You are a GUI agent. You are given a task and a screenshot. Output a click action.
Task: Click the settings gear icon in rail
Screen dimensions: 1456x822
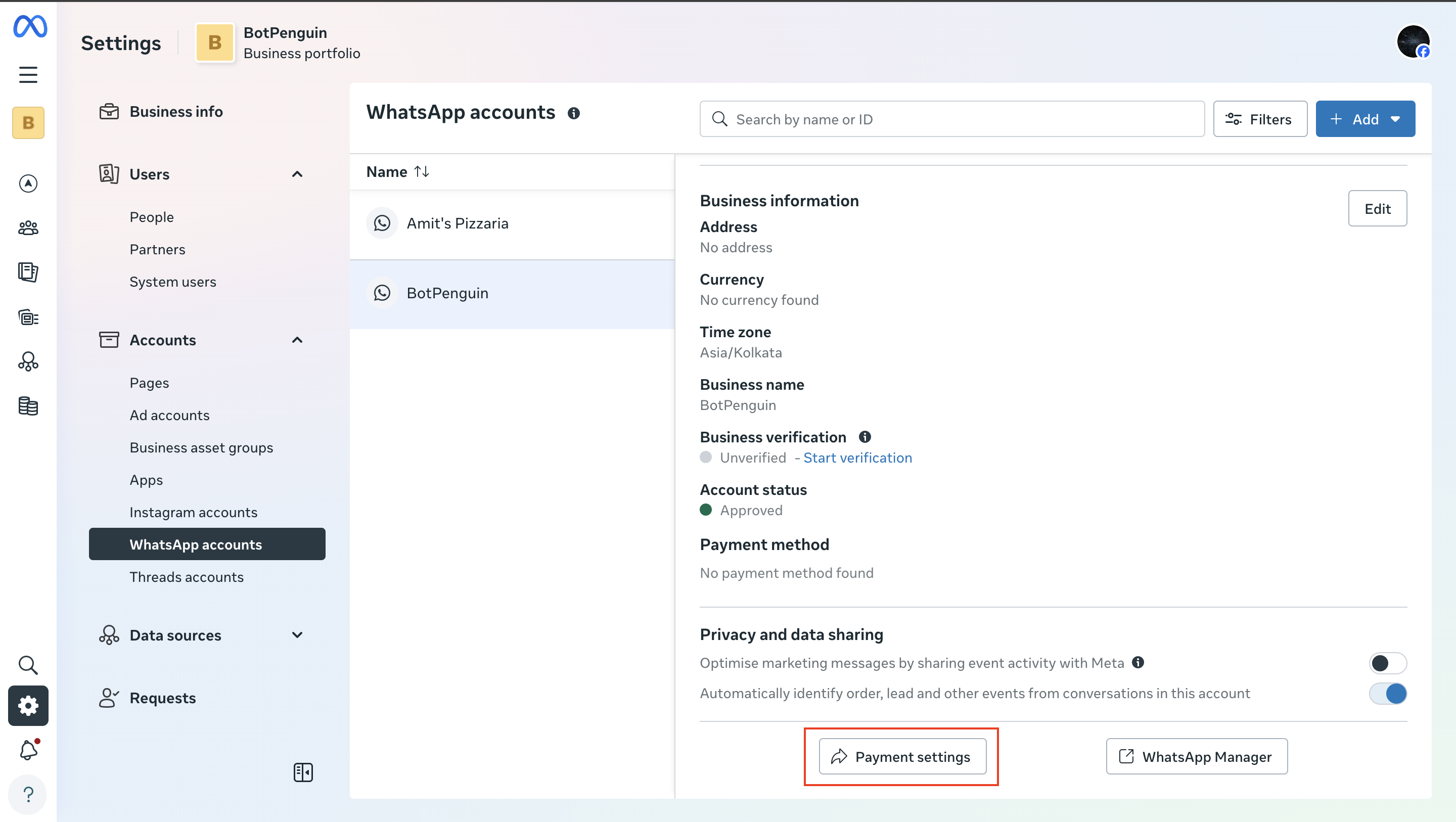click(x=28, y=706)
